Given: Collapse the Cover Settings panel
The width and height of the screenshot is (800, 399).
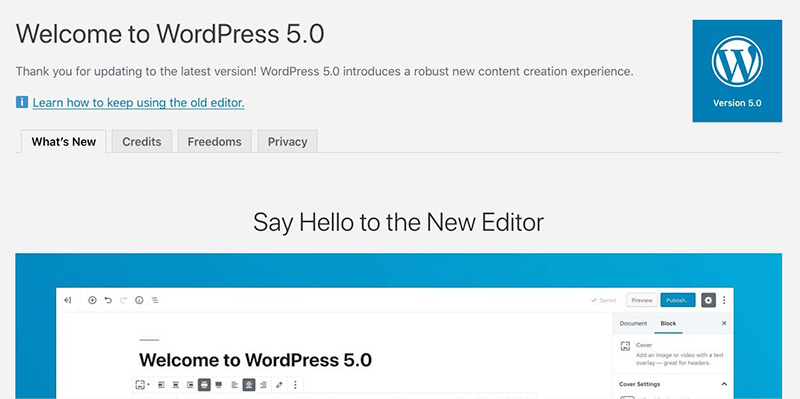Looking at the screenshot, I should [x=723, y=384].
